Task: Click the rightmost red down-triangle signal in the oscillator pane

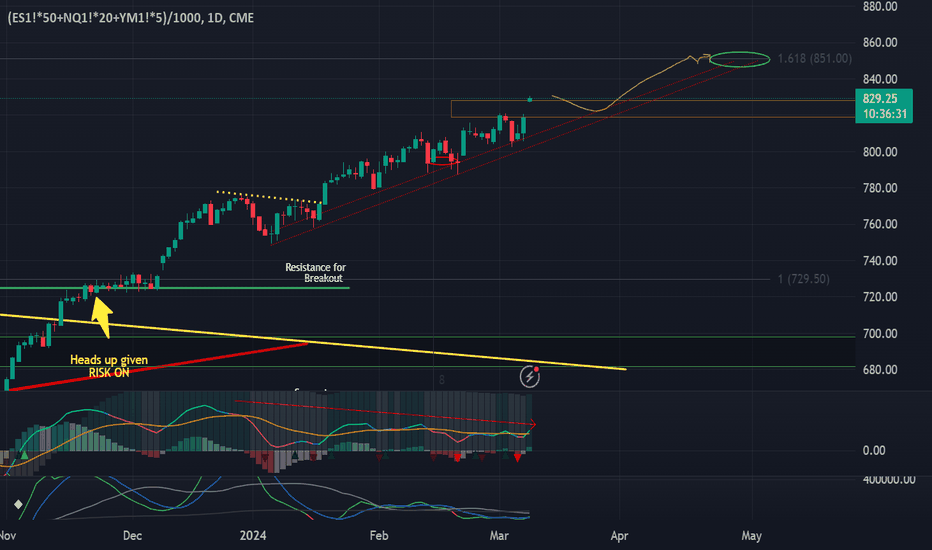Action: click(x=518, y=457)
